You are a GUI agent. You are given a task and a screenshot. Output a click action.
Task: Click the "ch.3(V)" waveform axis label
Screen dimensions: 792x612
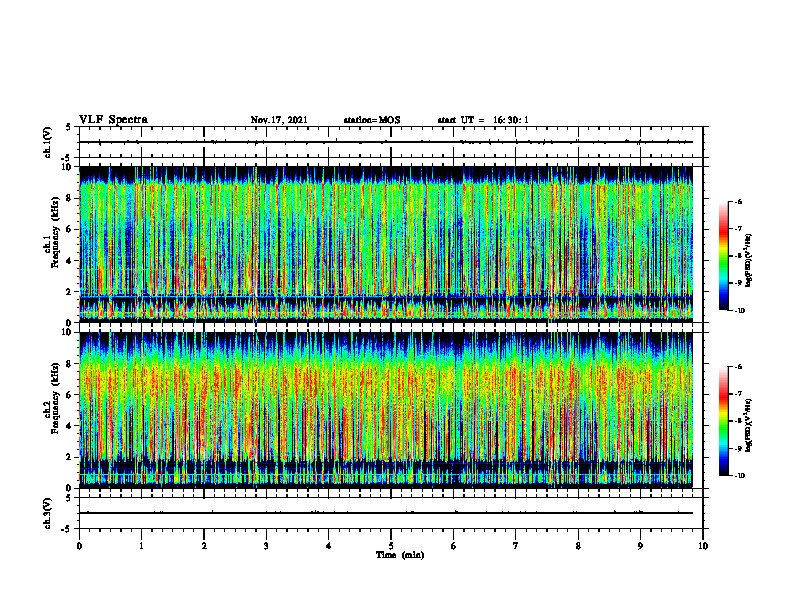coord(48,513)
